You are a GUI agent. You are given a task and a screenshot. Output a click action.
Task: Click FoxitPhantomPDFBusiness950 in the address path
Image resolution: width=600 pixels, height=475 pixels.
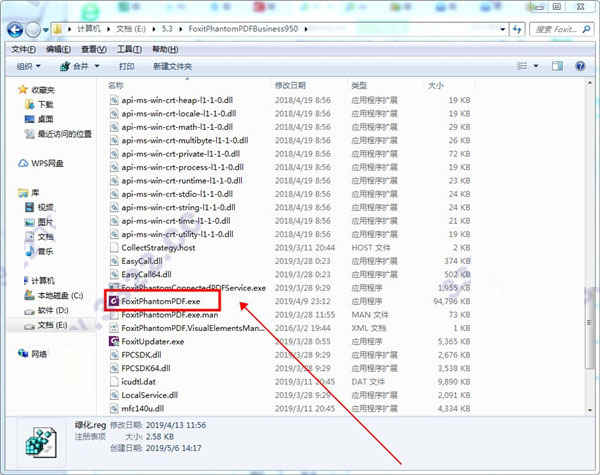pos(243,29)
